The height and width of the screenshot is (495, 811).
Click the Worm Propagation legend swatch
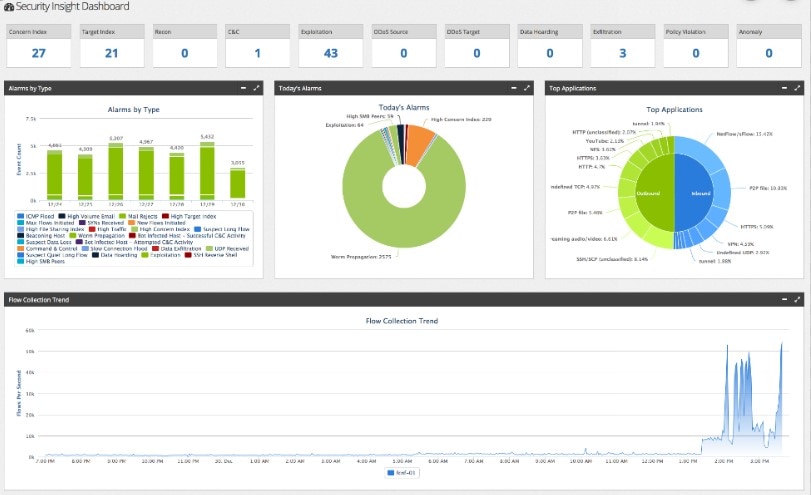click(72, 235)
